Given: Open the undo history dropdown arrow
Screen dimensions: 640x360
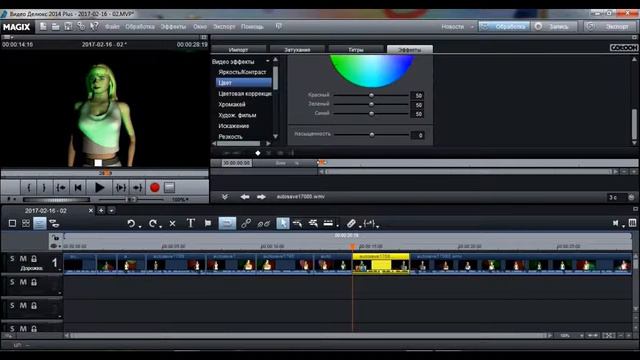Looking at the screenshot, I should pyautogui.click(x=140, y=226).
